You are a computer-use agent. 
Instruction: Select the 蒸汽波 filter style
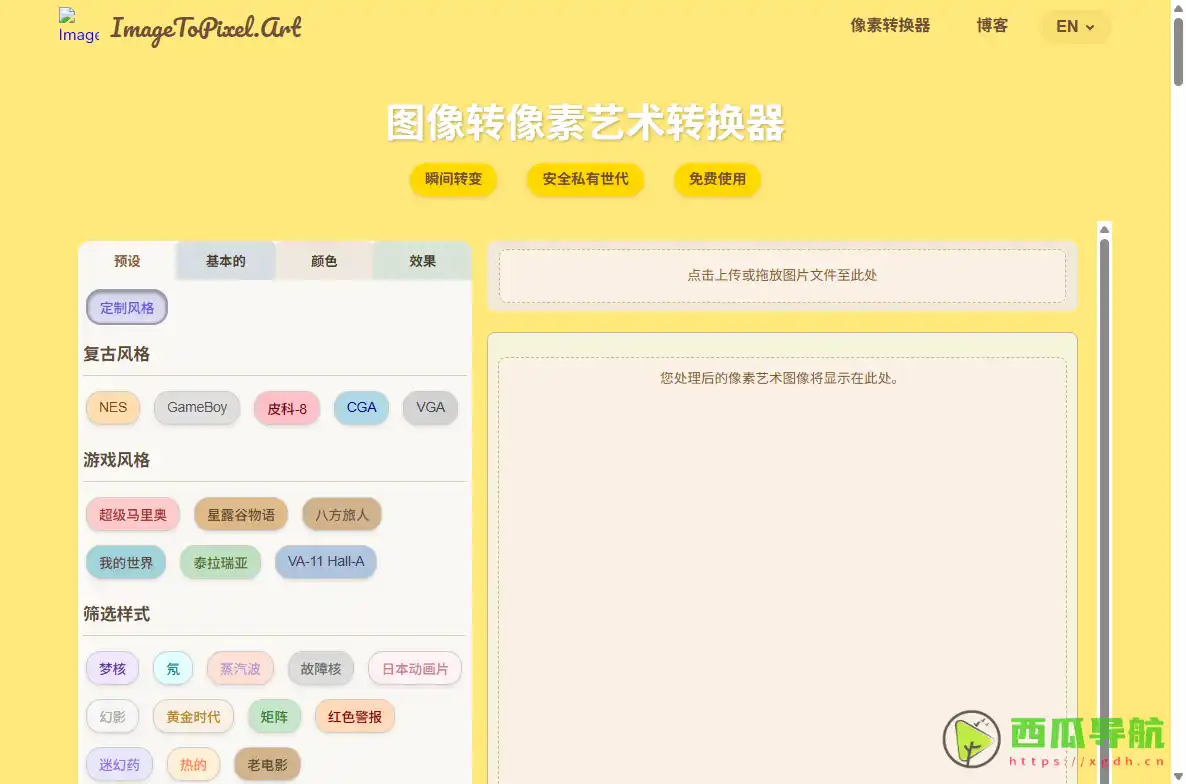[x=240, y=668]
